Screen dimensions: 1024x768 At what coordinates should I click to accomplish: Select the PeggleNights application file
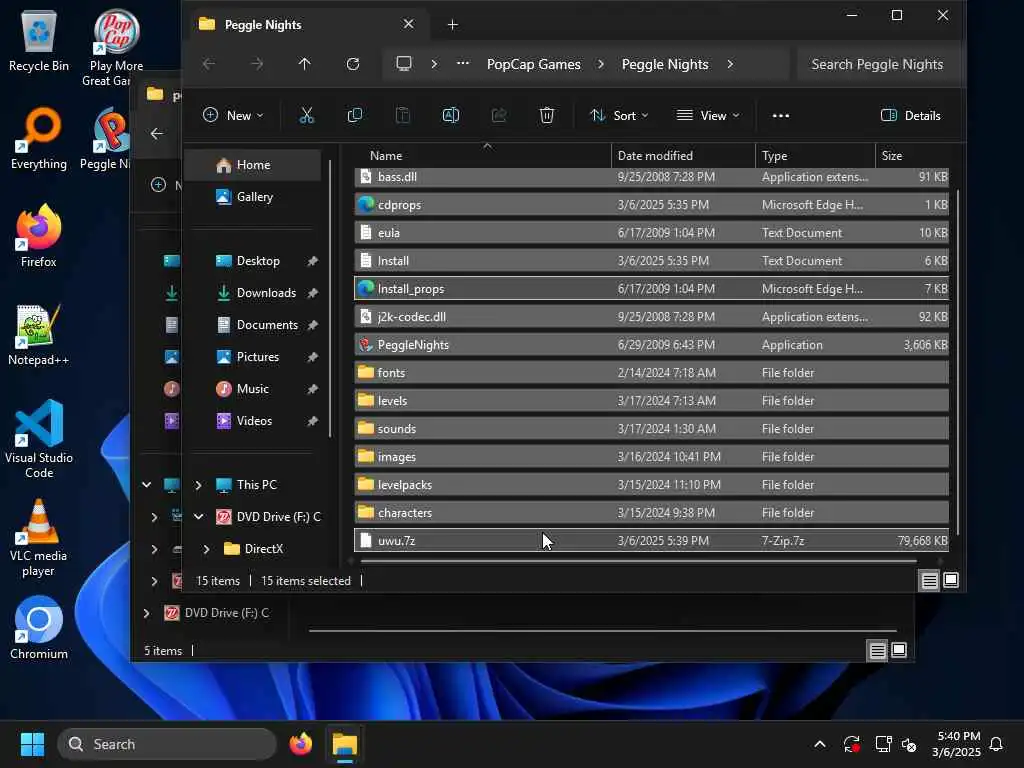click(652, 345)
